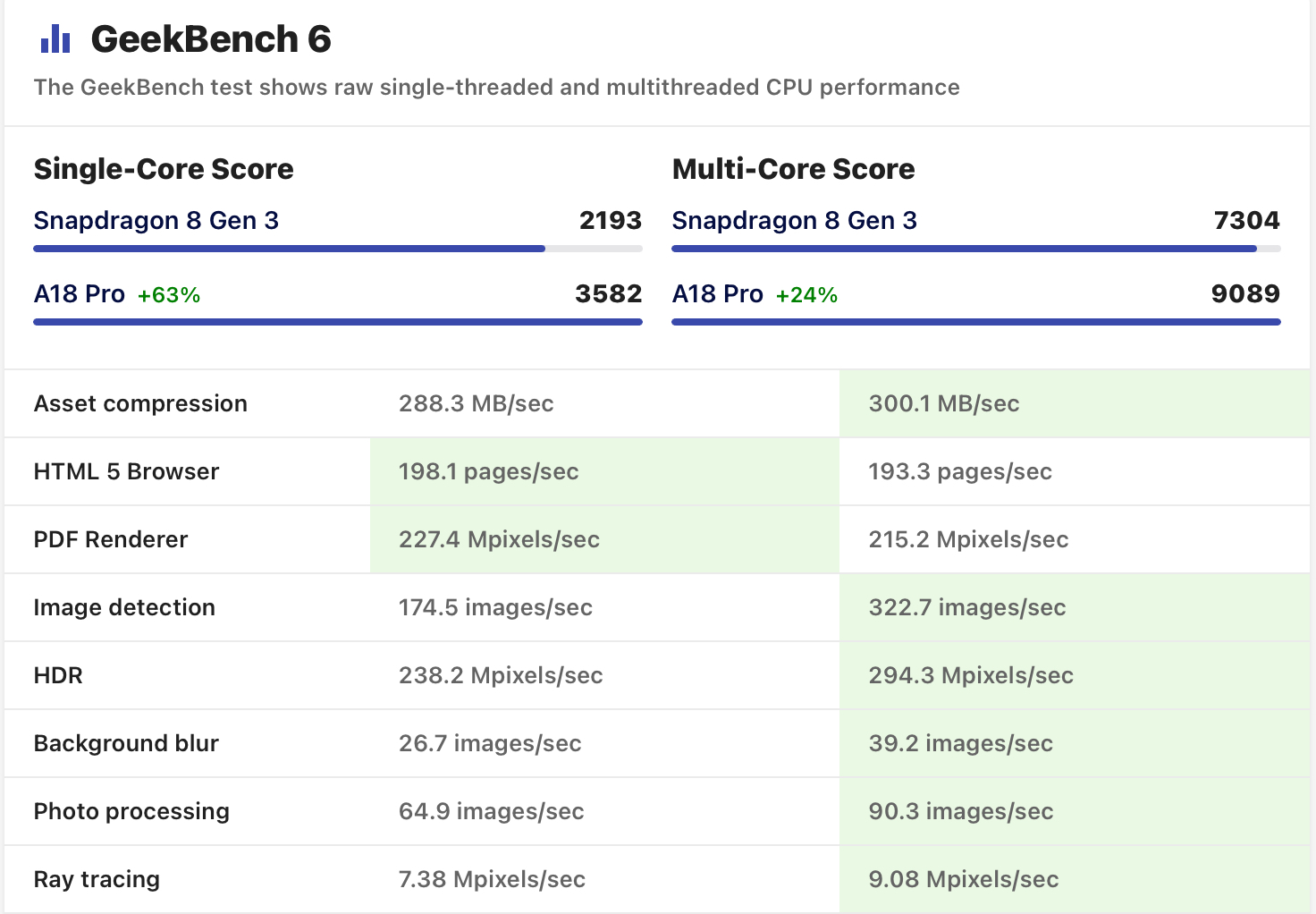The image size is (1316, 914).
Task: Open A18 Pro link under Single-Core Score
Action: click(80, 294)
